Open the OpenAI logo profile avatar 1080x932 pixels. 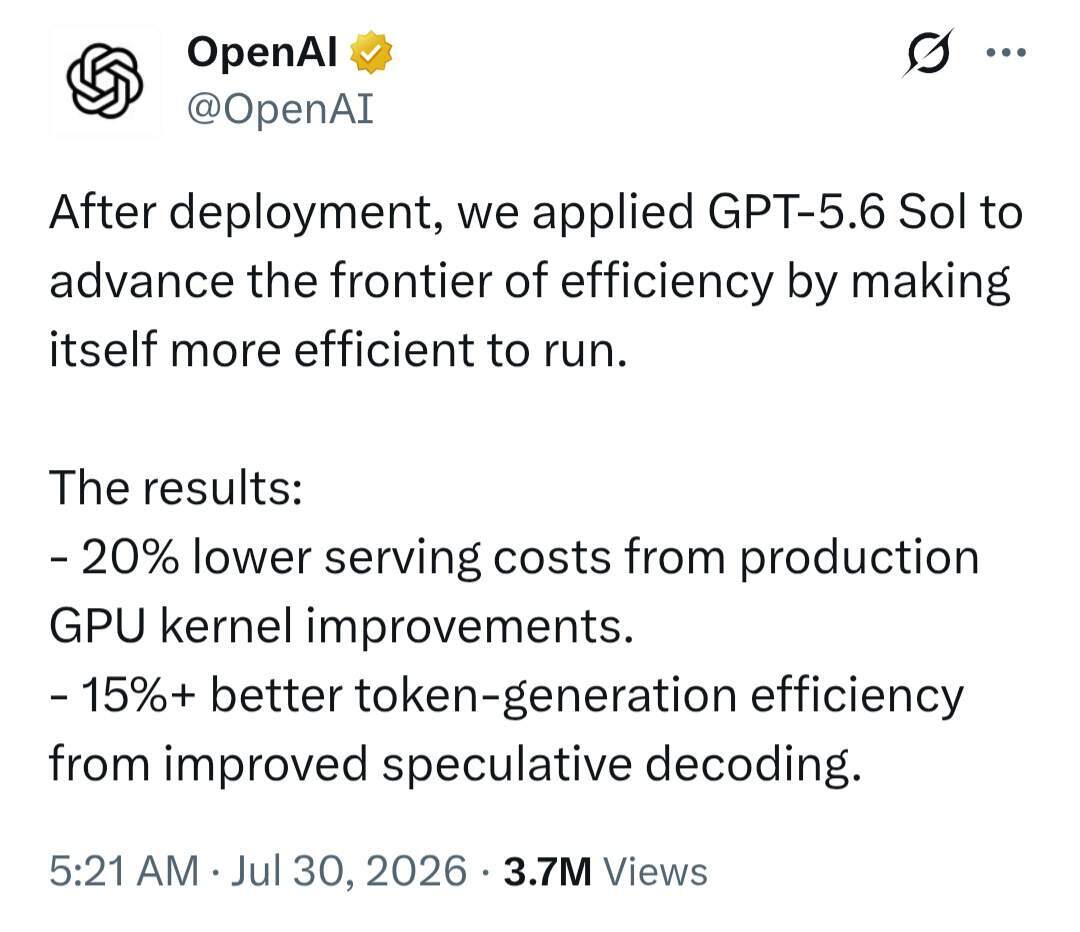[x=105, y=81]
